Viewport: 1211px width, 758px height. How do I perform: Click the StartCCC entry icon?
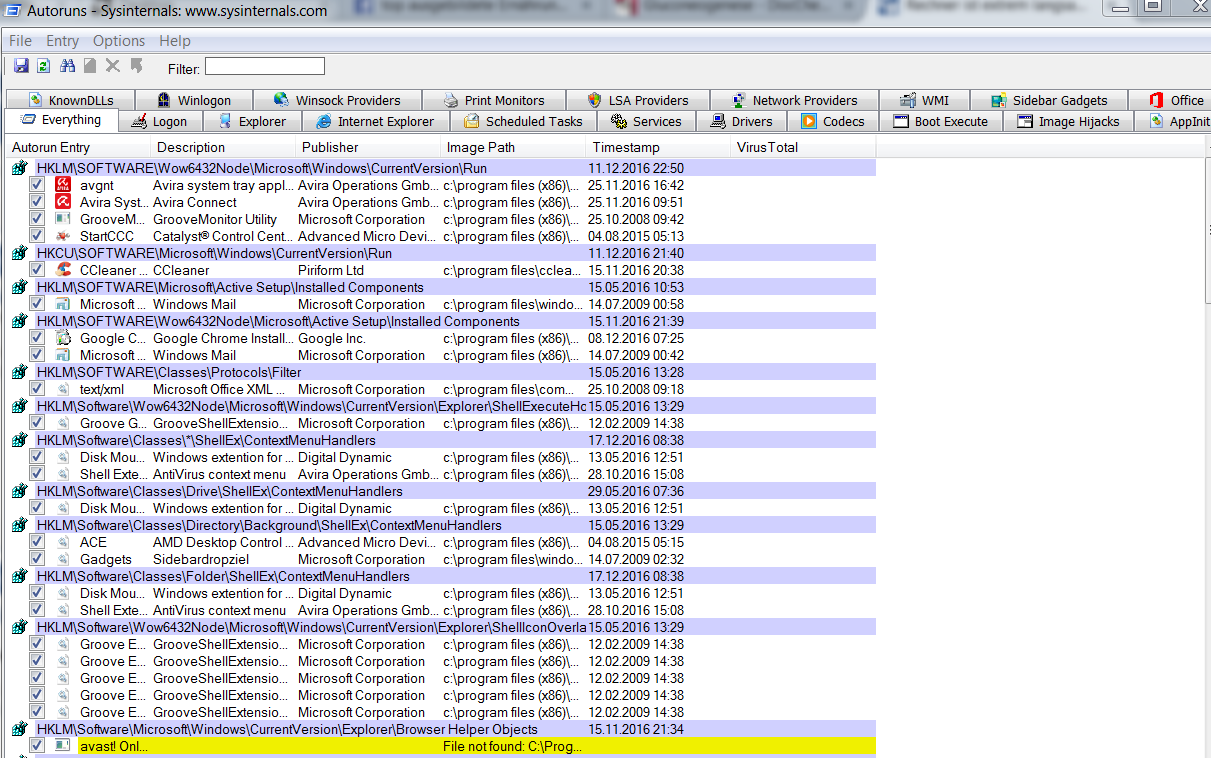pos(63,236)
